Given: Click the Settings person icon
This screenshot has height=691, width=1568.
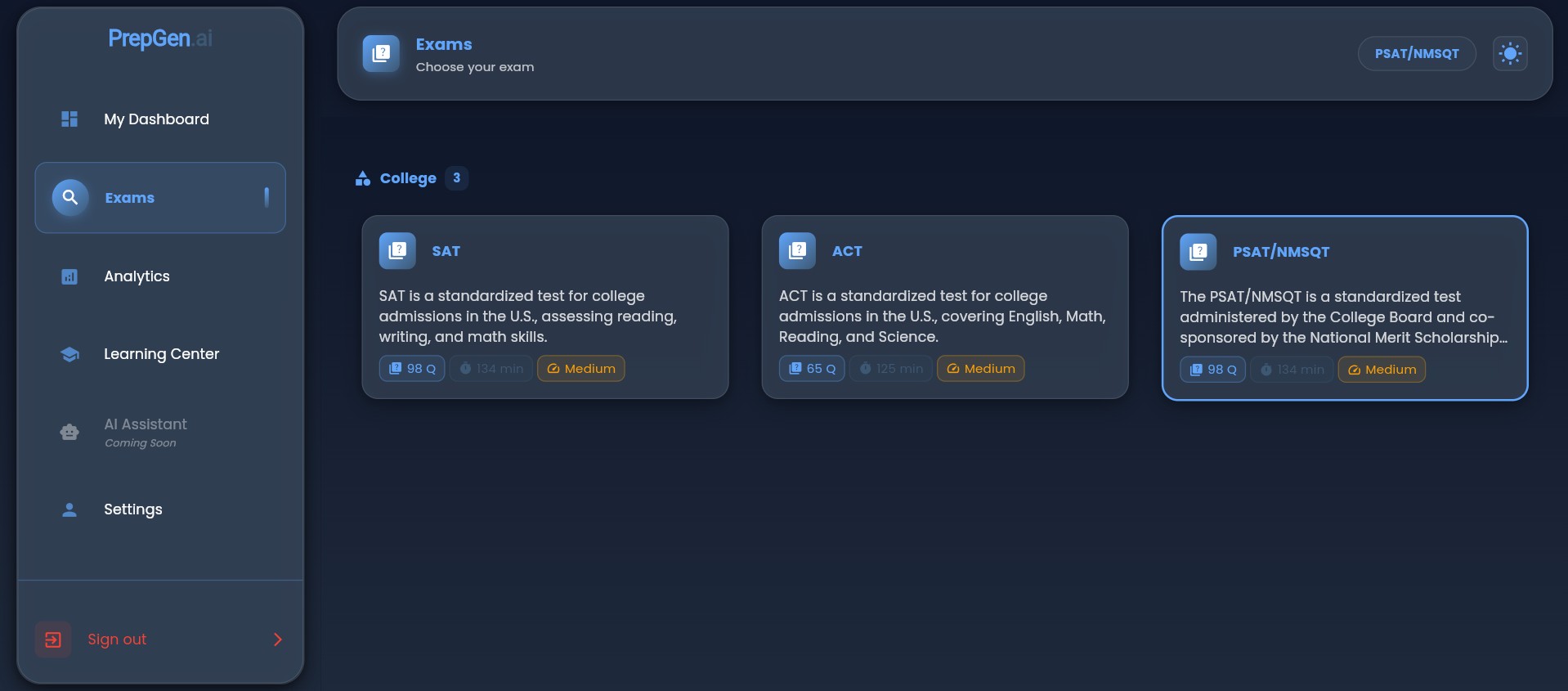Looking at the screenshot, I should pyautogui.click(x=69, y=509).
